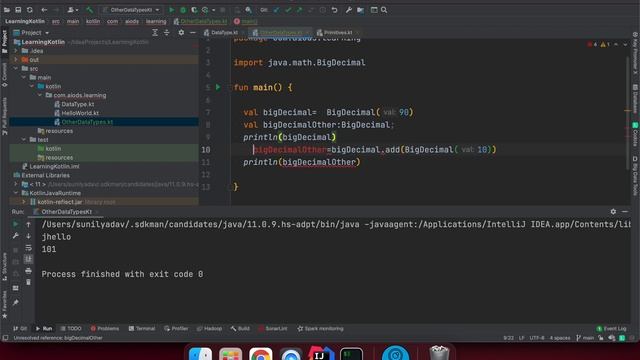Open Run panel settings gear
Screen dimensions: 640x360
tap(613, 211)
